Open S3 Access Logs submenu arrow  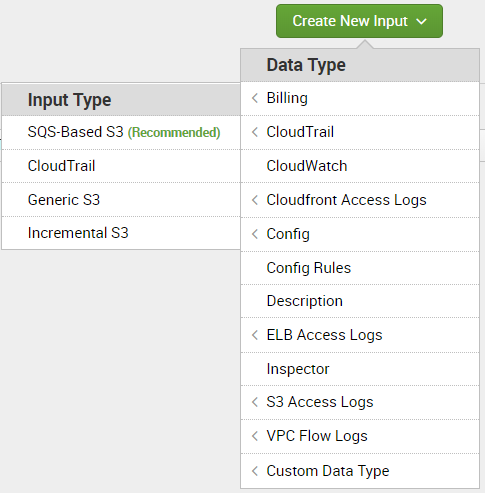tap(255, 402)
